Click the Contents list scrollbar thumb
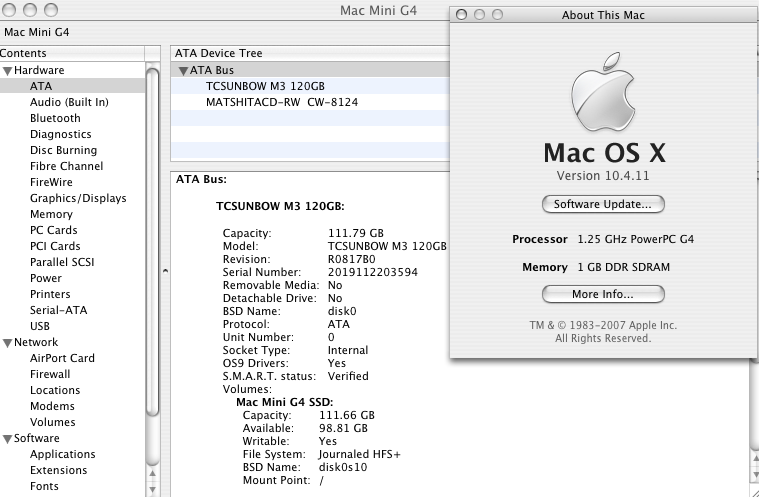Screen dimensions: 759x497 pos(152,242)
